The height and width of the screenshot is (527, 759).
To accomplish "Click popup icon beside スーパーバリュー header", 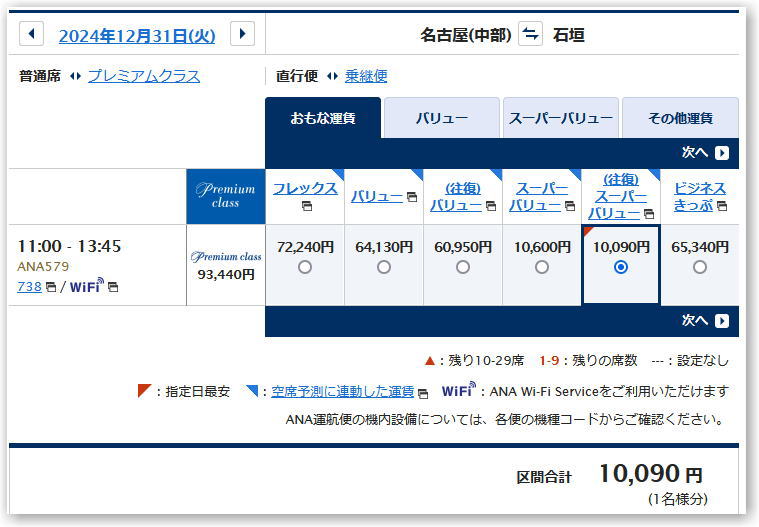I will [x=570, y=207].
